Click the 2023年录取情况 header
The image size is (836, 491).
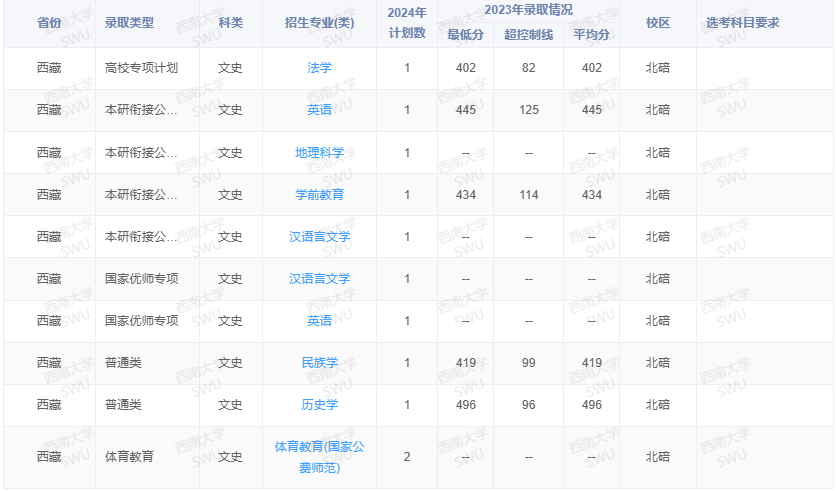(x=528, y=10)
